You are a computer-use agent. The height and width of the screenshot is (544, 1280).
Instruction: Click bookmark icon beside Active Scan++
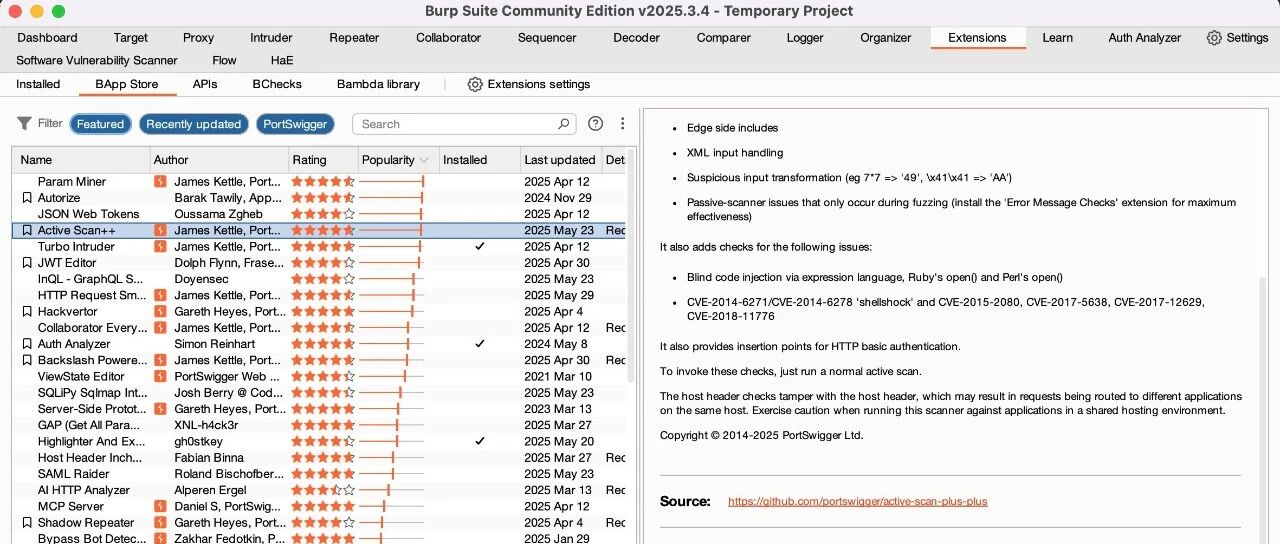(27, 230)
